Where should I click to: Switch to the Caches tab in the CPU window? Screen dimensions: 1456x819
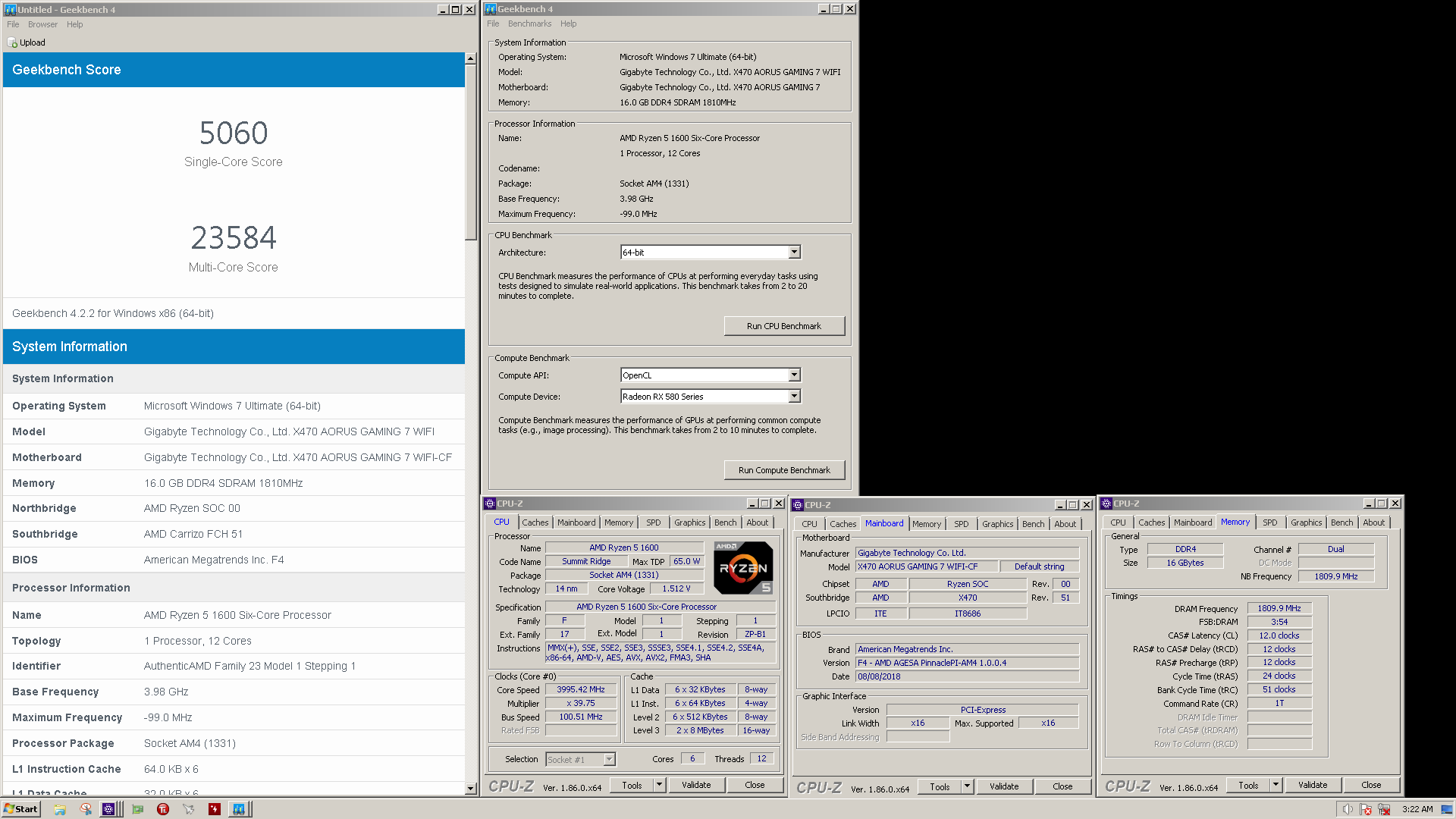point(535,522)
